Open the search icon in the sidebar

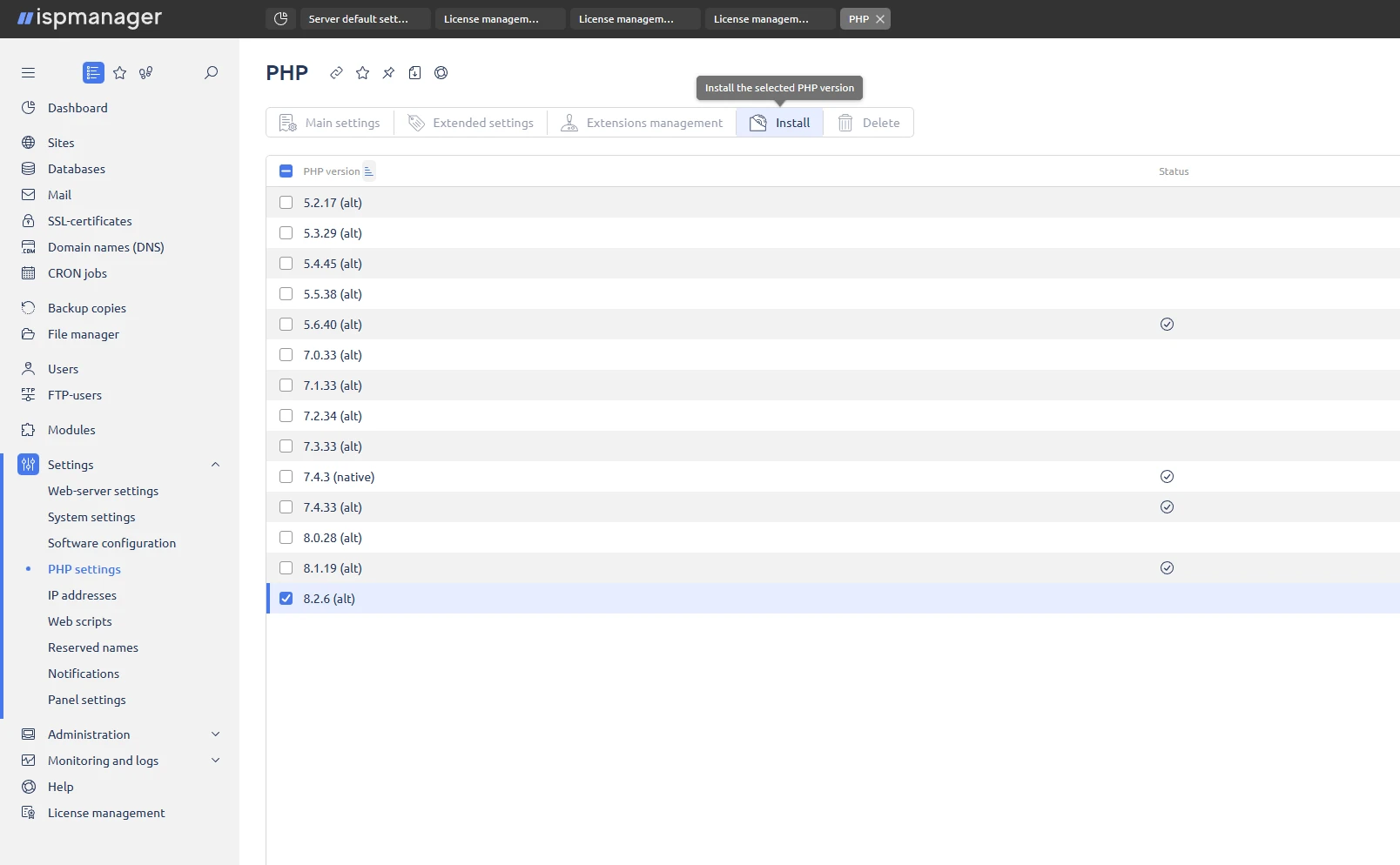click(211, 72)
